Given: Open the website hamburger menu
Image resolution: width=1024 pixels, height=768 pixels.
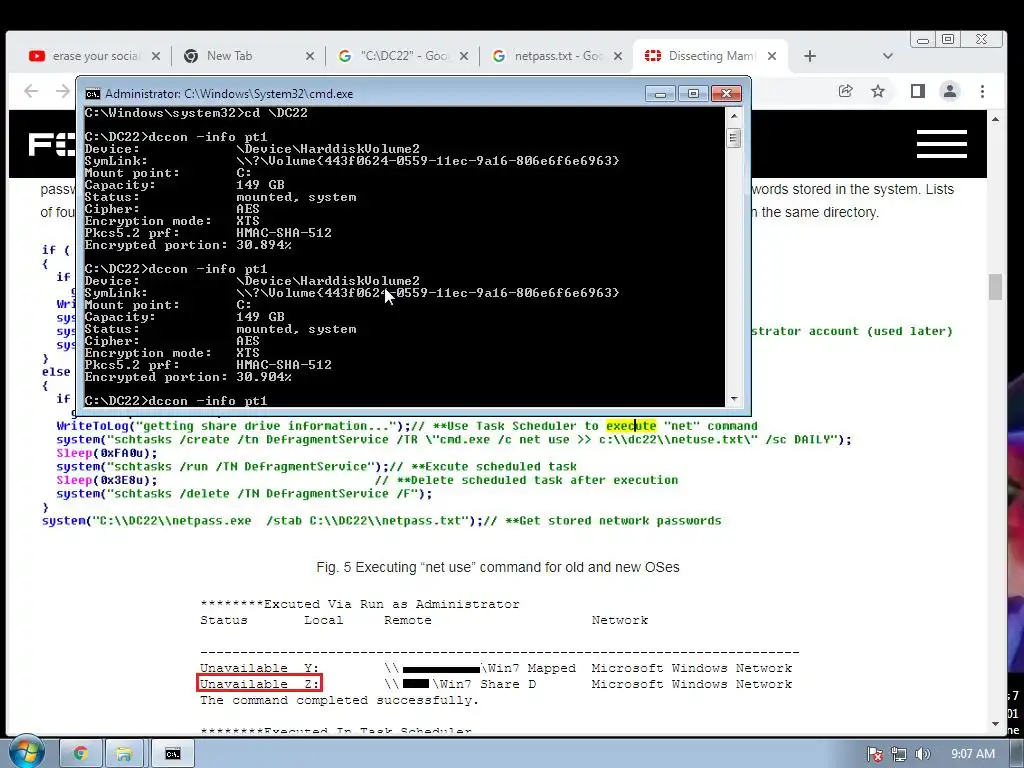Looking at the screenshot, I should (x=942, y=144).
